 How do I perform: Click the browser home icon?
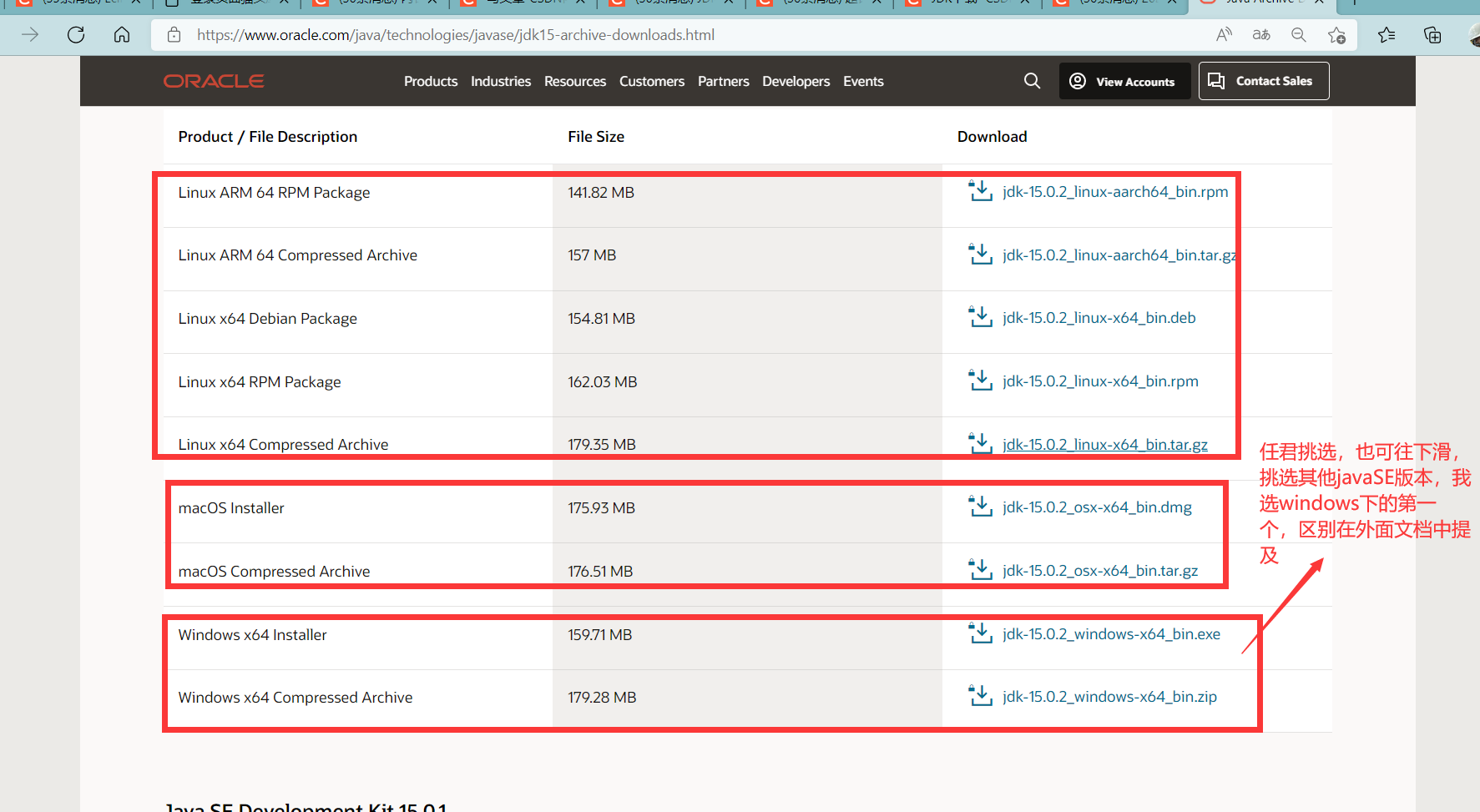point(122,34)
